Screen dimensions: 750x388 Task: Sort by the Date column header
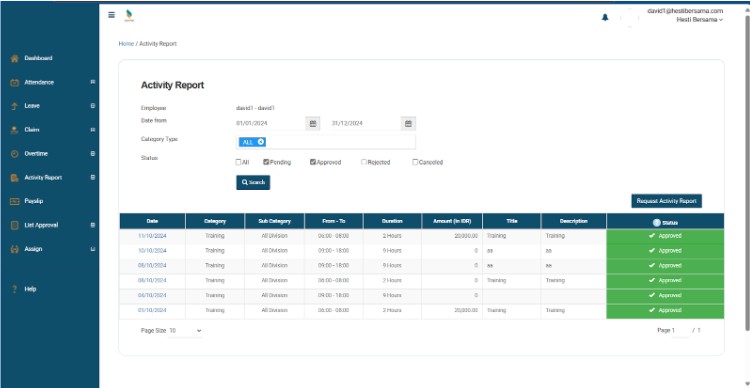pyautogui.click(x=152, y=222)
